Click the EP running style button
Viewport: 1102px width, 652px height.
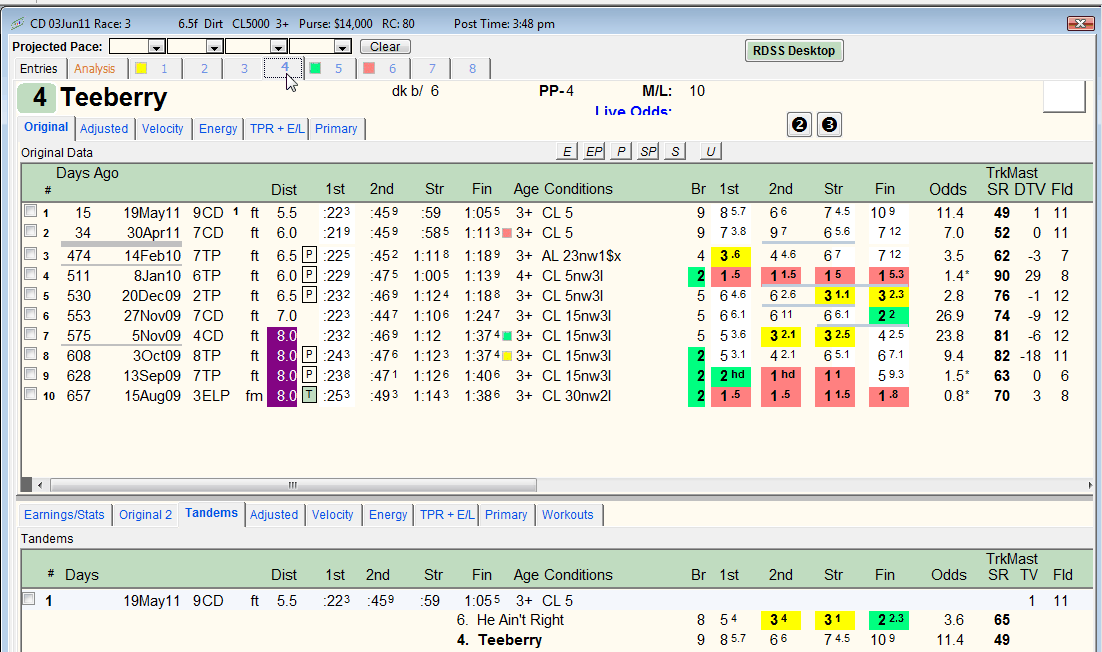(x=594, y=151)
